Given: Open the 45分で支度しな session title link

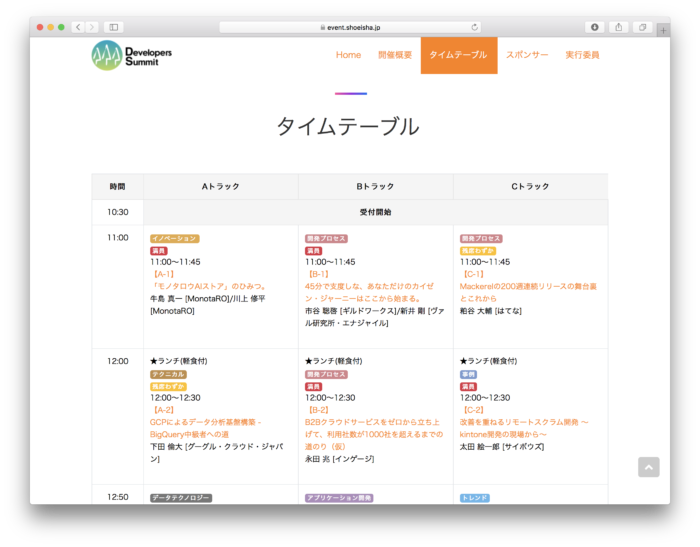Looking at the screenshot, I should click(x=369, y=292).
